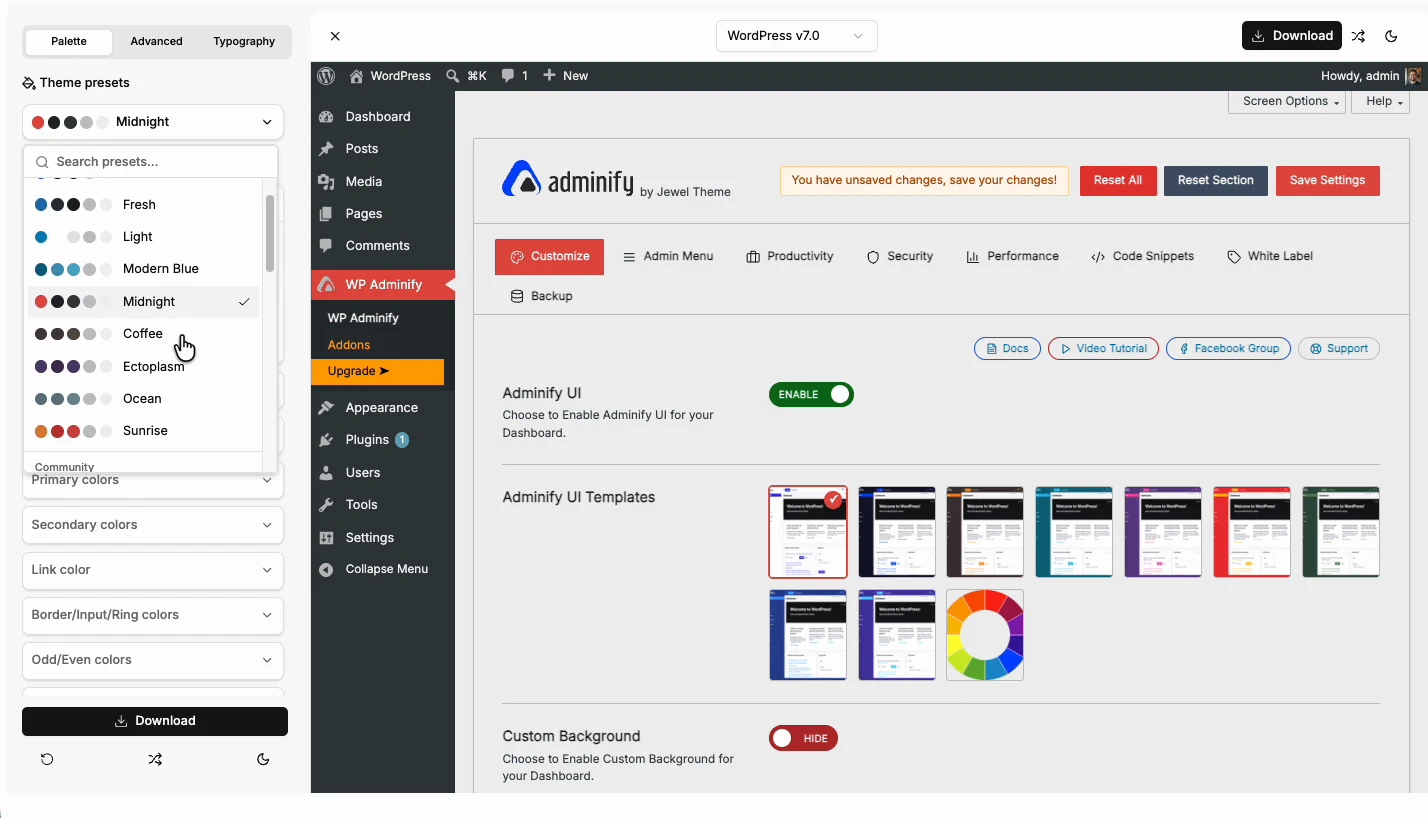Click the close X icon beside the version selector
Screen dimensions: 1428x818
[x=335, y=36]
